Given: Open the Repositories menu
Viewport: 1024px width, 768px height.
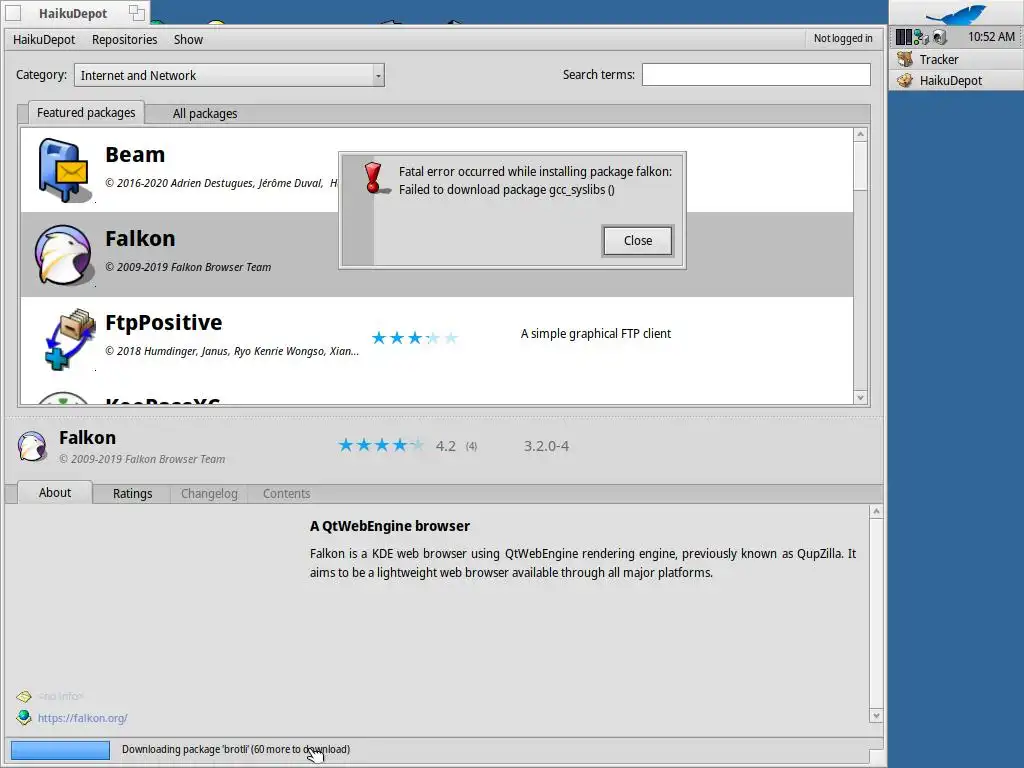Looking at the screenshot, I should [124, 39].
